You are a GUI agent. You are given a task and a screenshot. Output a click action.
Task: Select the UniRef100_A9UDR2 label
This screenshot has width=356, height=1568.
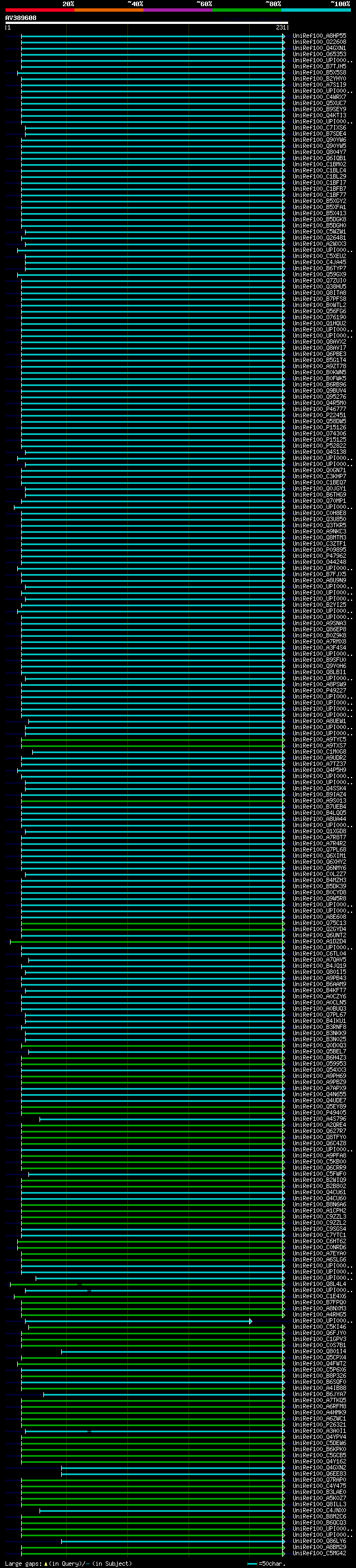click(319, 758)
